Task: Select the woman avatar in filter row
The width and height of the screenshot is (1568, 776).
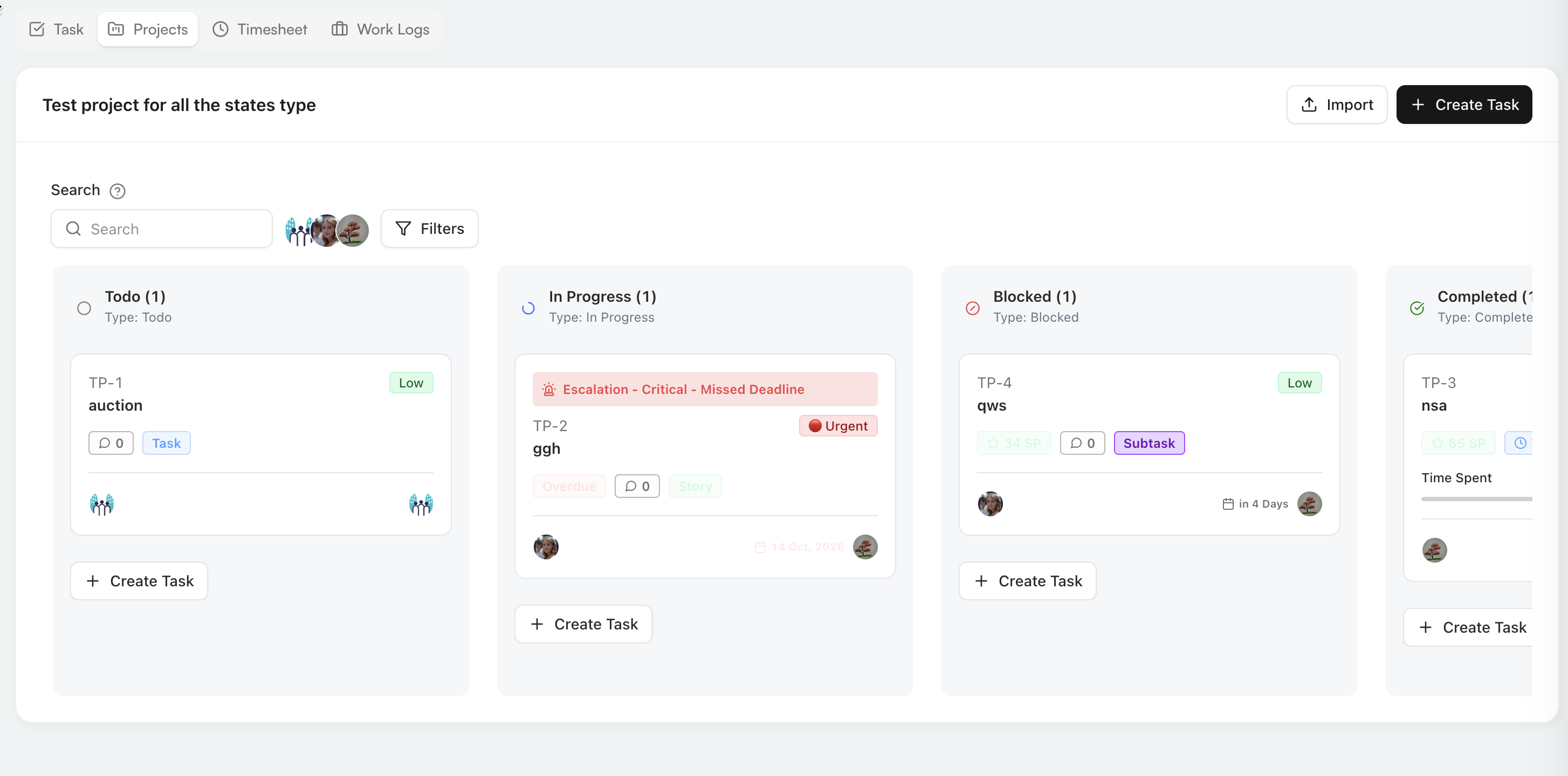Action: (326, 231)
